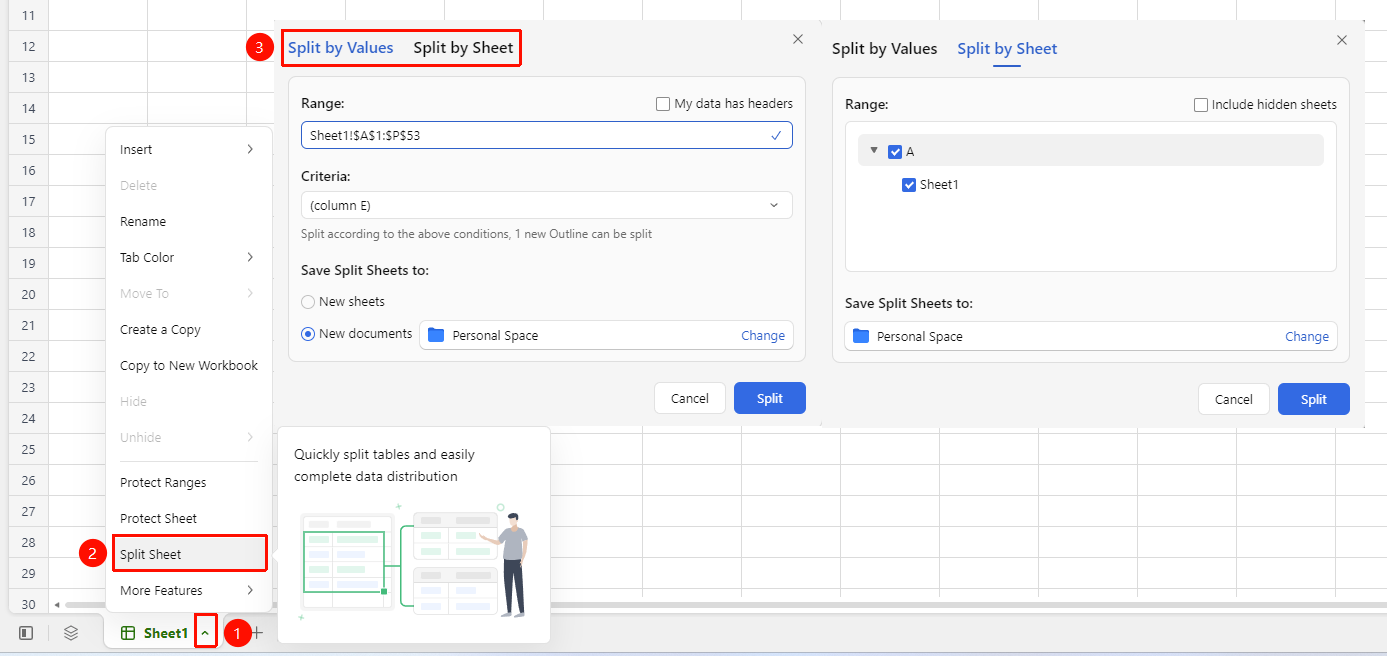This screenshot has width=1387, height=656.
Task: Toggle the sidebar panel icon at bottom left
Action: (x=27, y=633)
